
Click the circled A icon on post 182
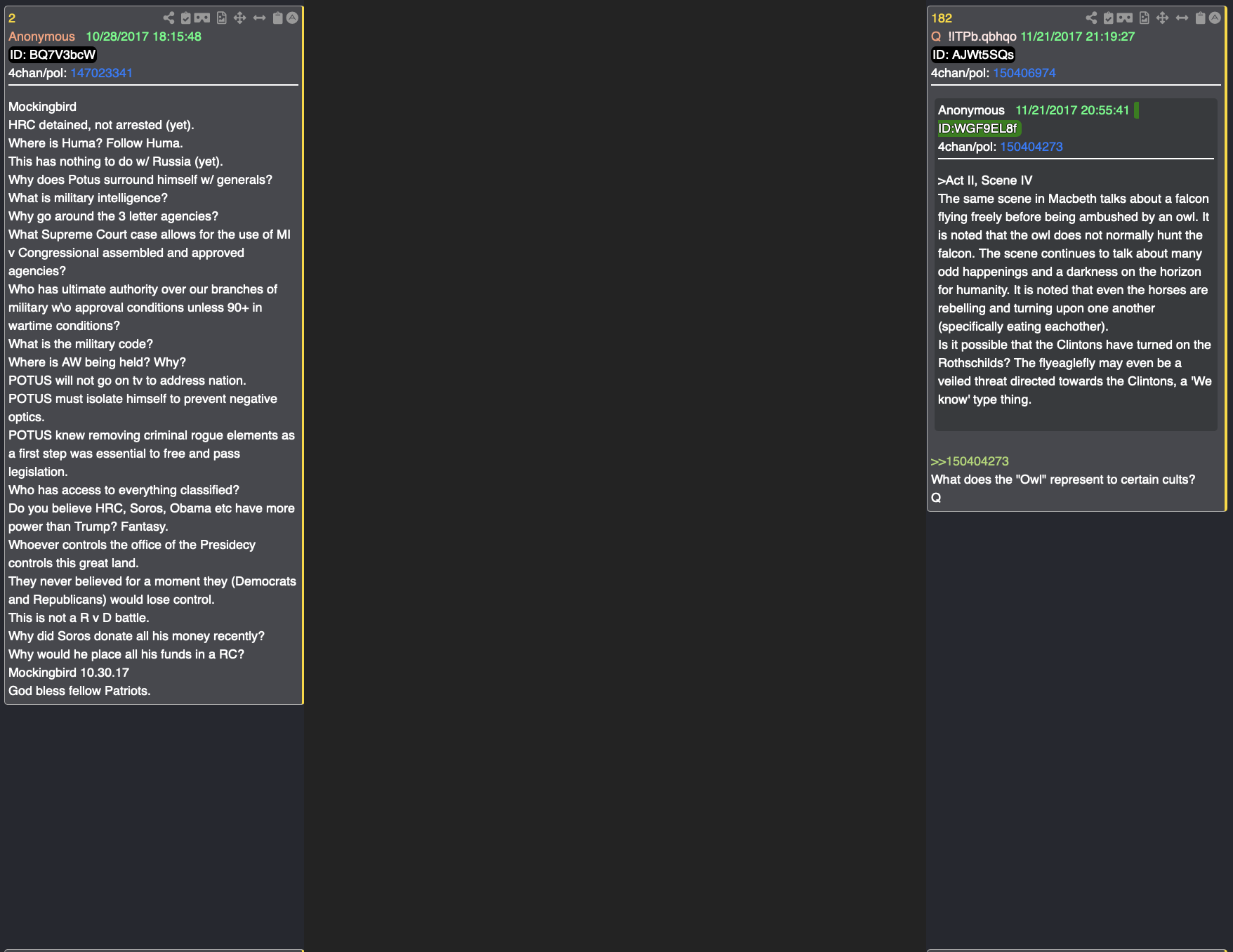(1215, 18)
